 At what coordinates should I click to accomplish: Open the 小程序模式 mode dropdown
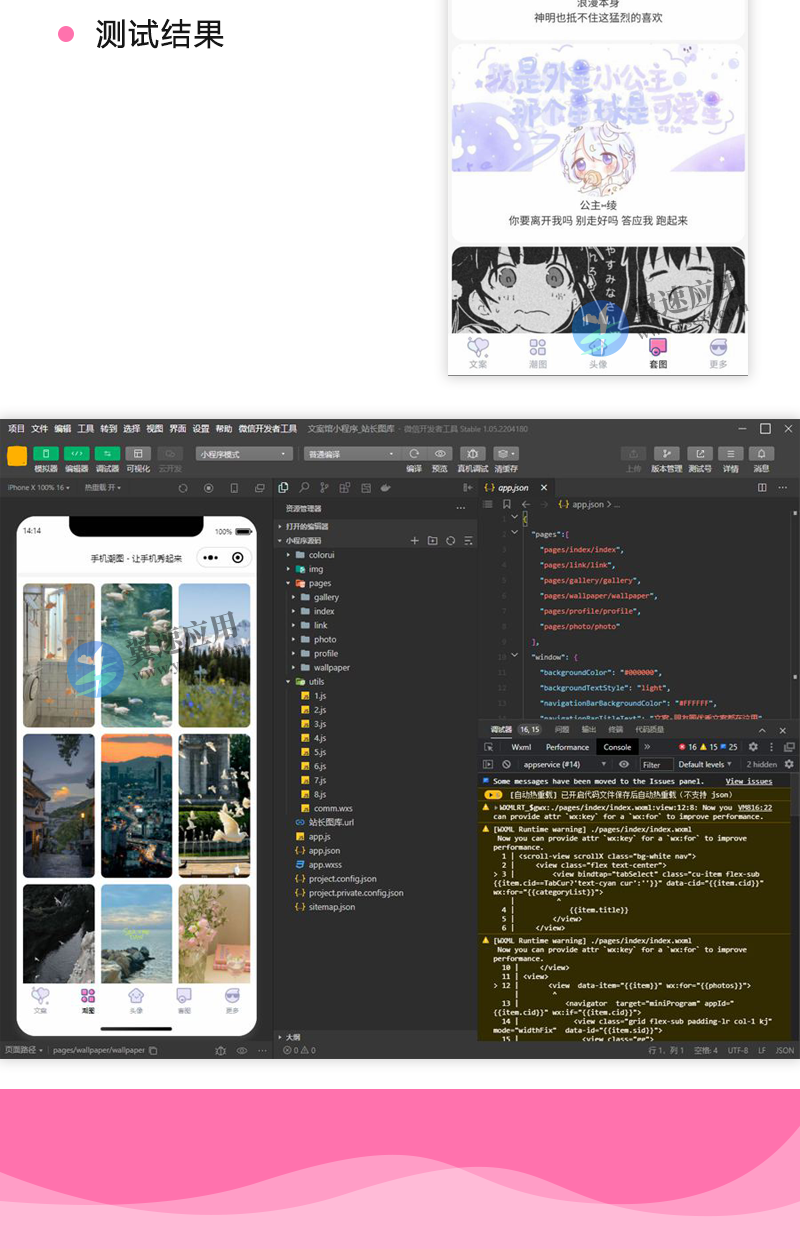[243, 454]
